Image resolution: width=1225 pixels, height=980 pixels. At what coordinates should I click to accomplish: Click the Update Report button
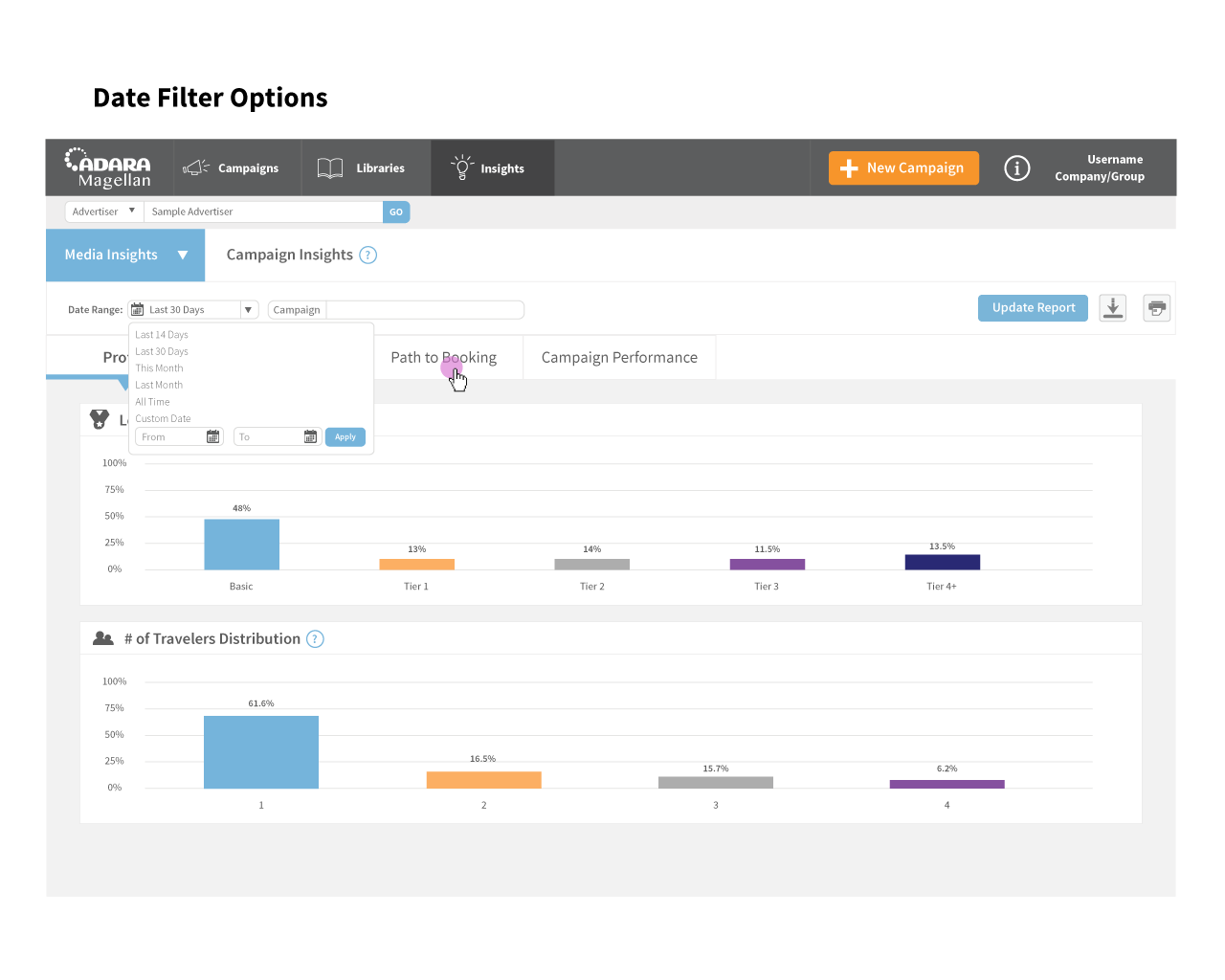(1033, 308)
